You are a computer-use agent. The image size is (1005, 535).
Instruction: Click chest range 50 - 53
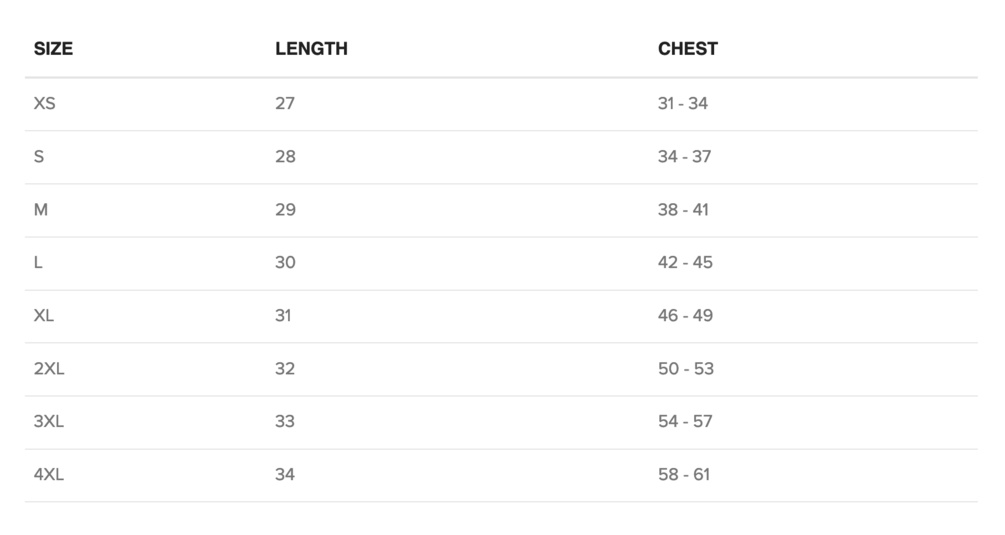tap(686, 368)
